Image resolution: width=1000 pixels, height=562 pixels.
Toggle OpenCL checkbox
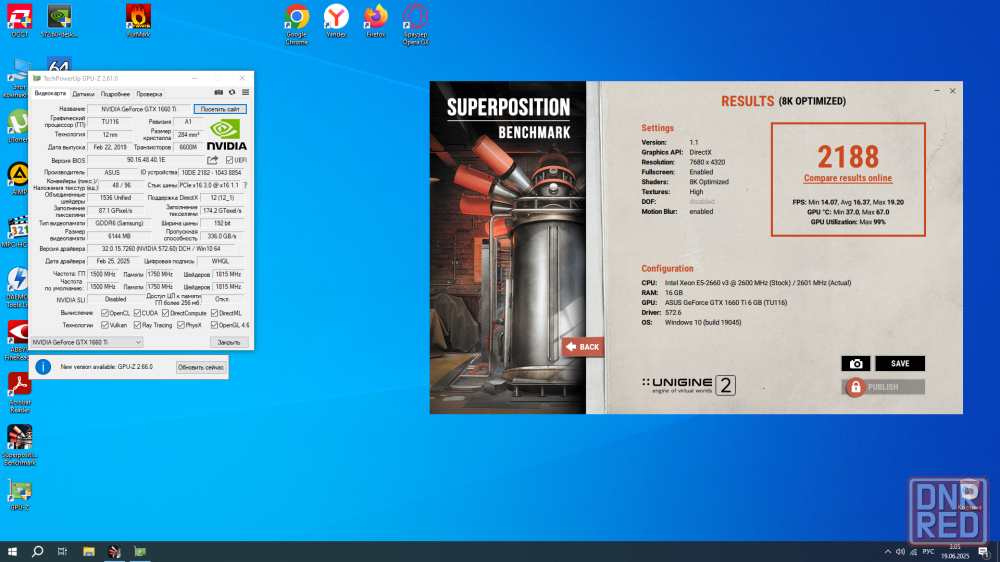pyautogui.click(x=105, y=313)
